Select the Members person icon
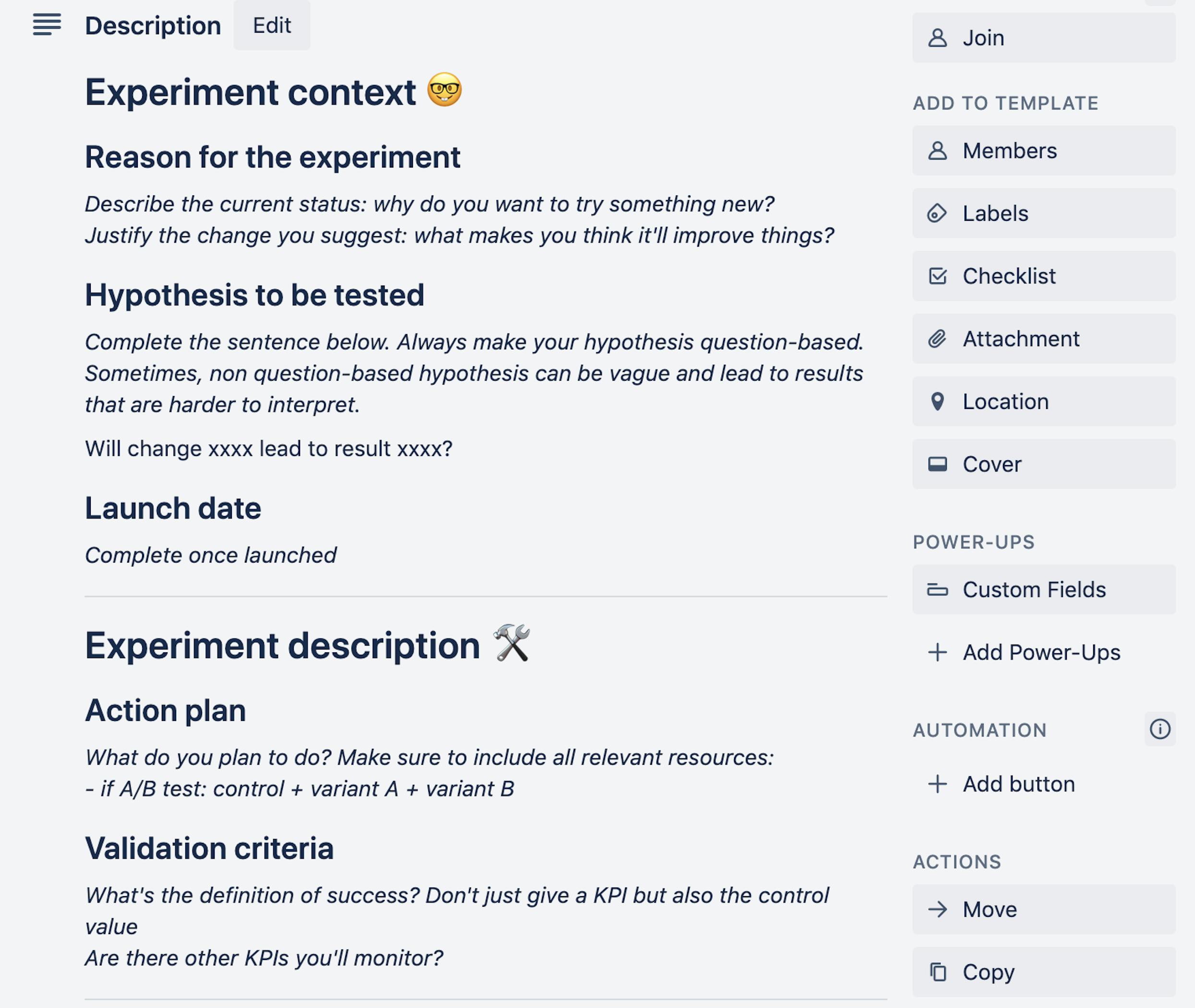 938,150
